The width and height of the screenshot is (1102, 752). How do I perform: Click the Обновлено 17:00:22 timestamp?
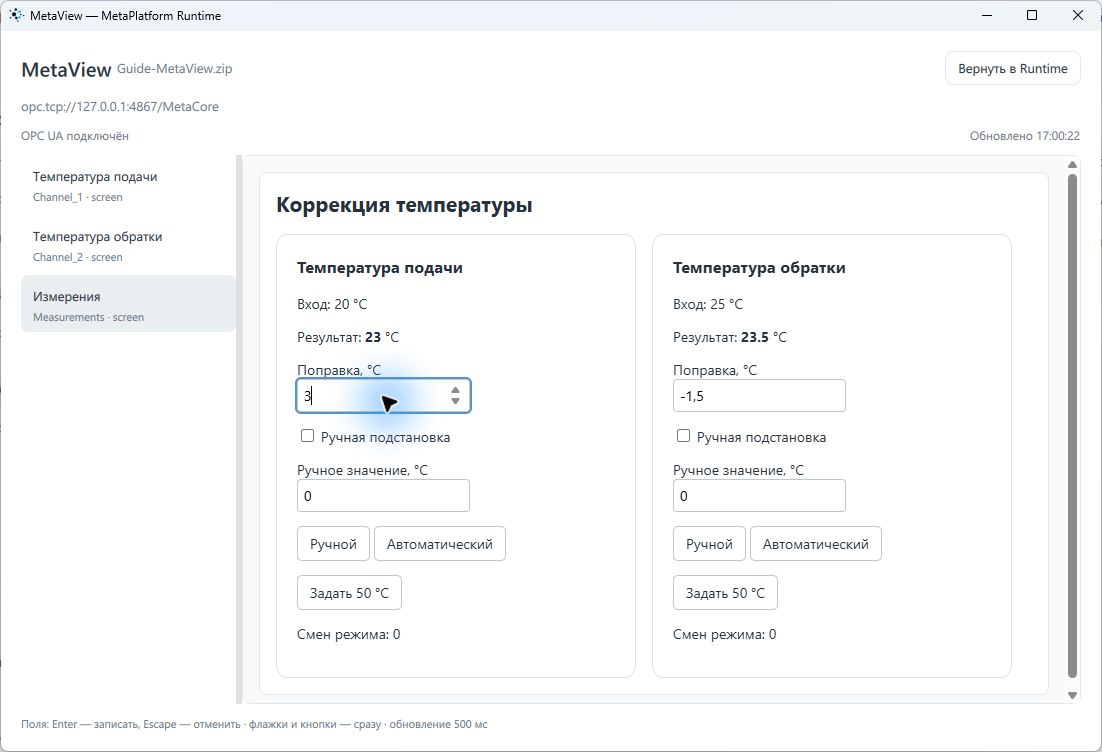click(1025, 136)
